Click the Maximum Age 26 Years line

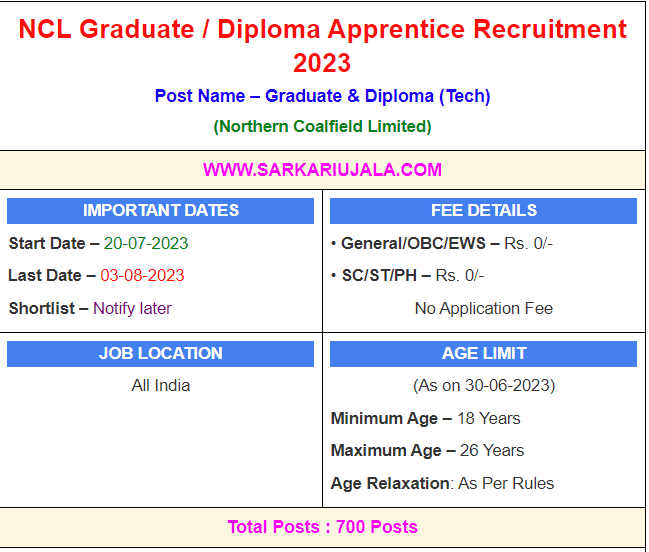pos(428,450)
